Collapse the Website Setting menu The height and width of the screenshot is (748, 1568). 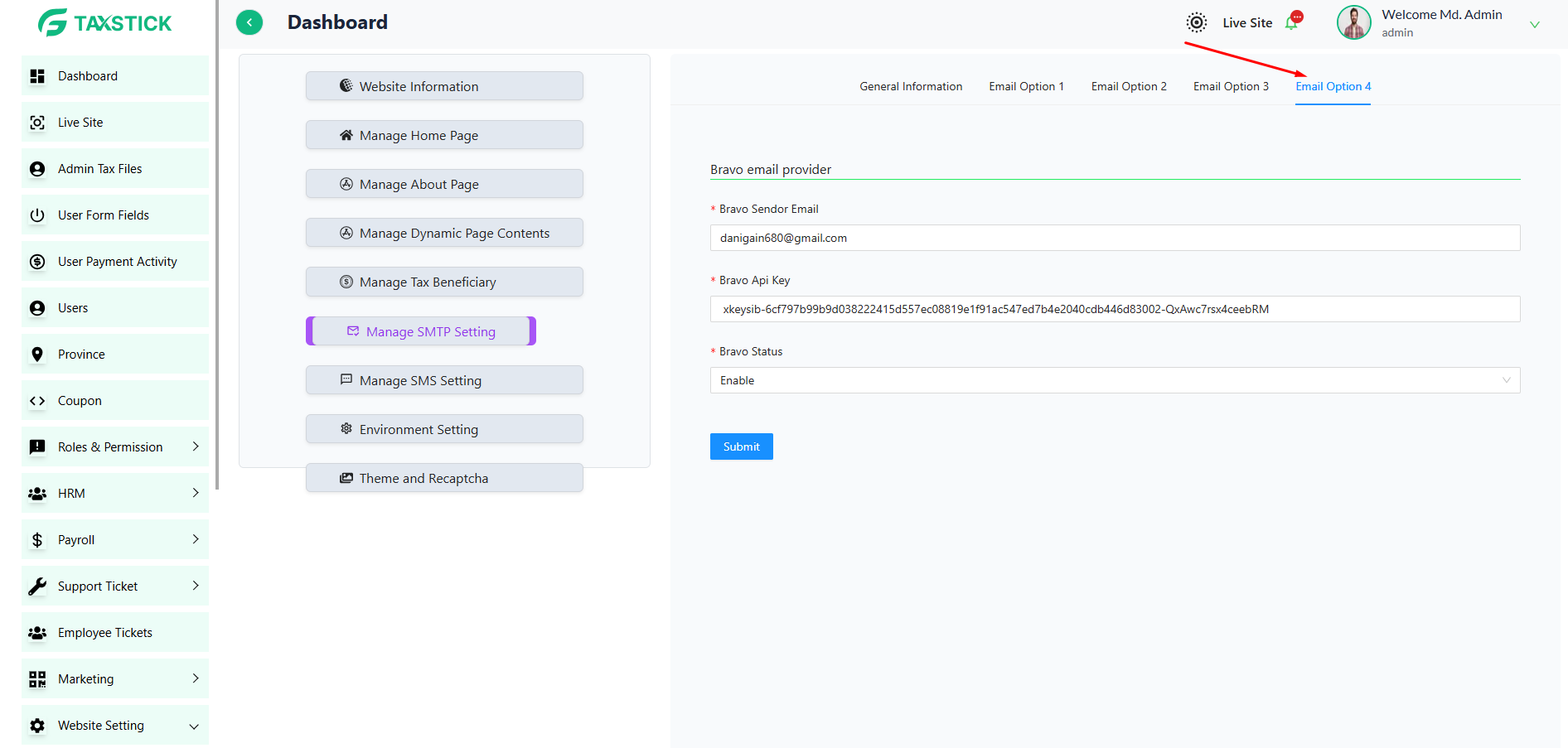click(194, 726)
